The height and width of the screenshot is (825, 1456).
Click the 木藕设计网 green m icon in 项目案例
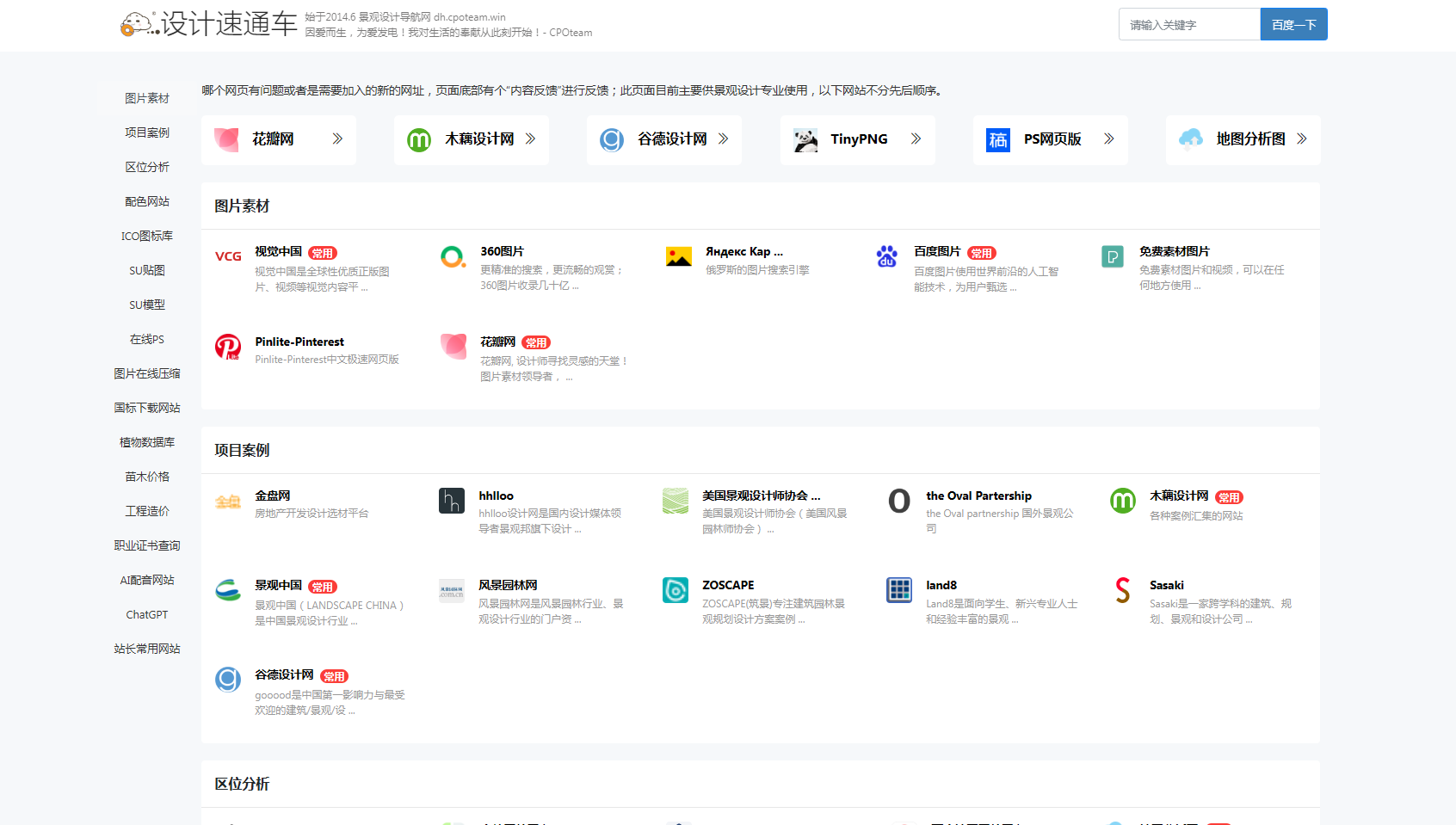pos(1123,501)
